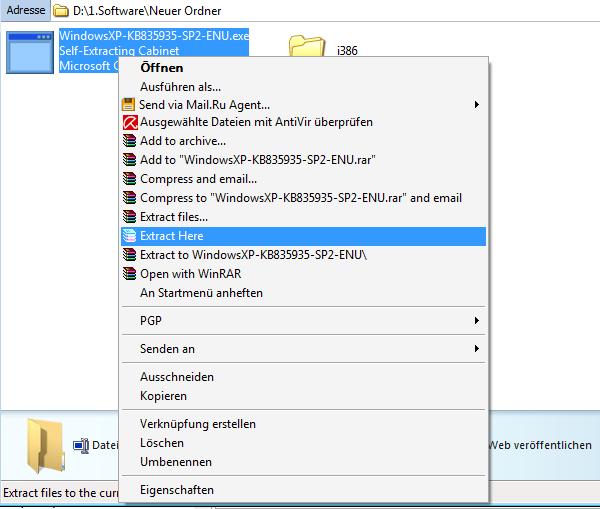Image resolution: width=600 pixels, height=509 pixels.
Task: Choose Ausführen als... menu entry
Action: click(x=303, y=87)
